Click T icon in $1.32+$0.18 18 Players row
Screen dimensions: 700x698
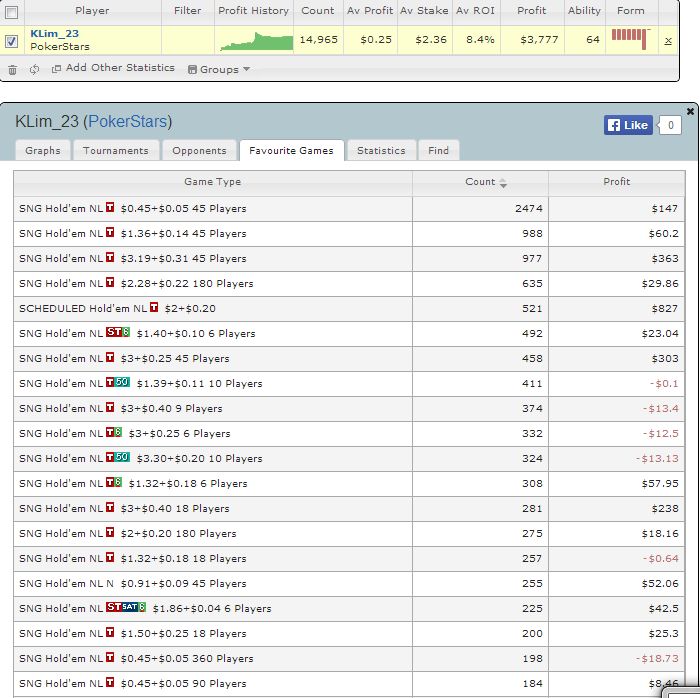(110, 557)
